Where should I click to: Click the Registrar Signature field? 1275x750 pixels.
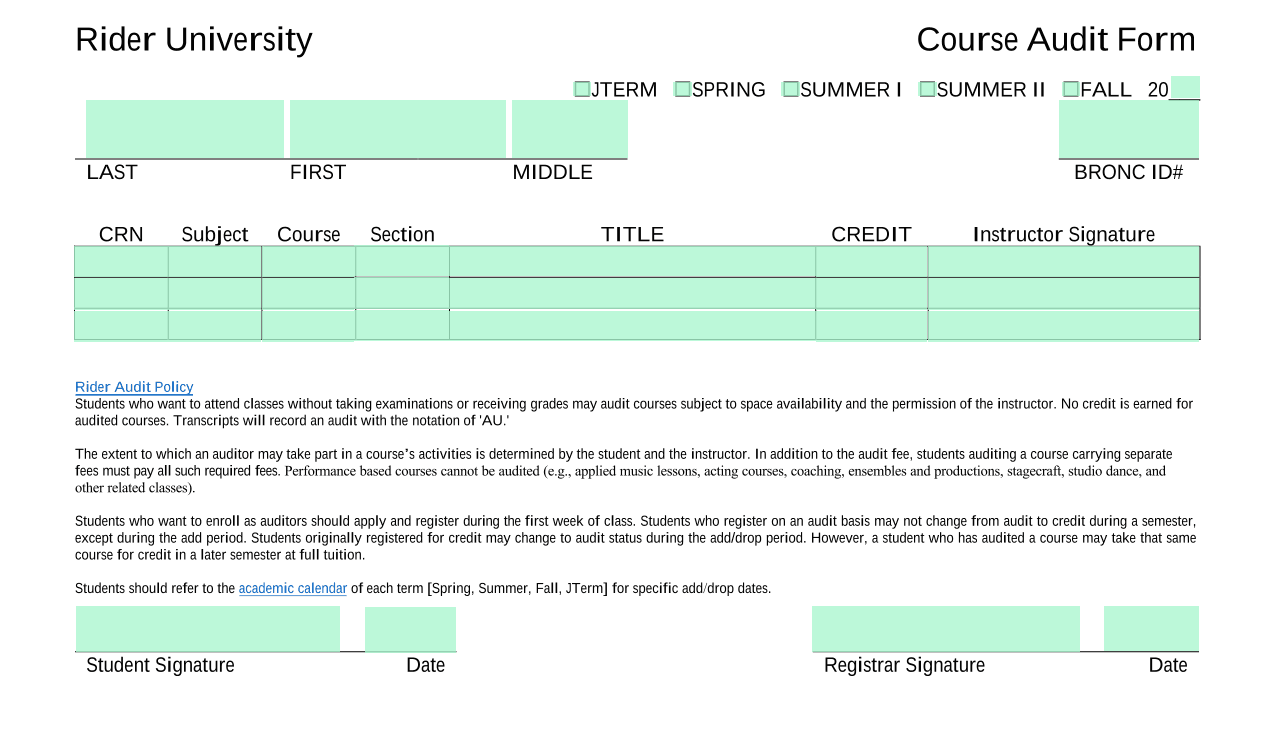(946, 629)
